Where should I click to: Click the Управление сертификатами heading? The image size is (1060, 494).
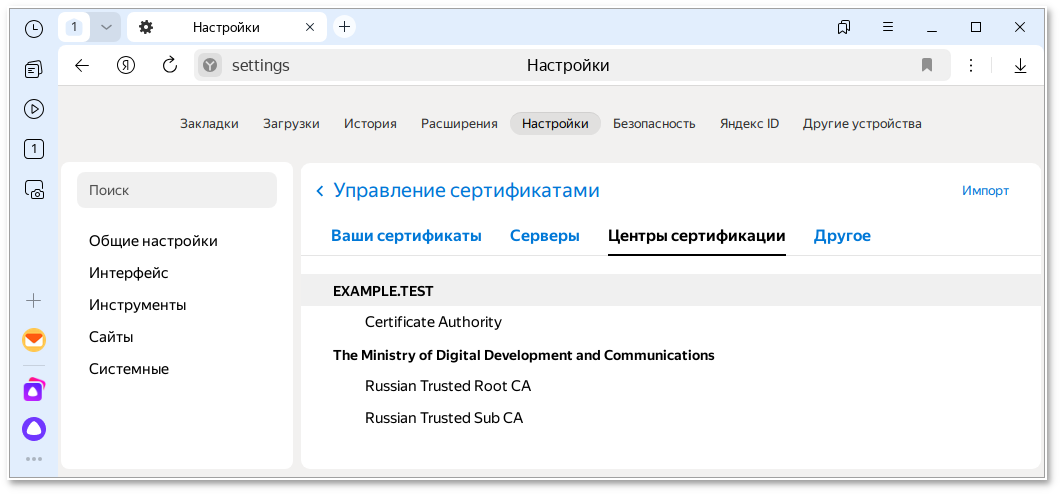tap(466, 191)
